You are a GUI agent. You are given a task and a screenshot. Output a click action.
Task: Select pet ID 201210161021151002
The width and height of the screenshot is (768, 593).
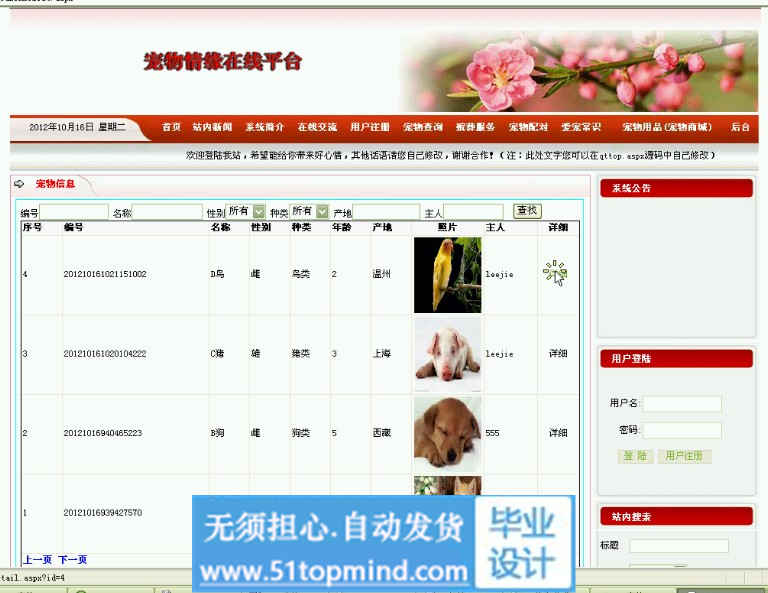tap(105, 274)
